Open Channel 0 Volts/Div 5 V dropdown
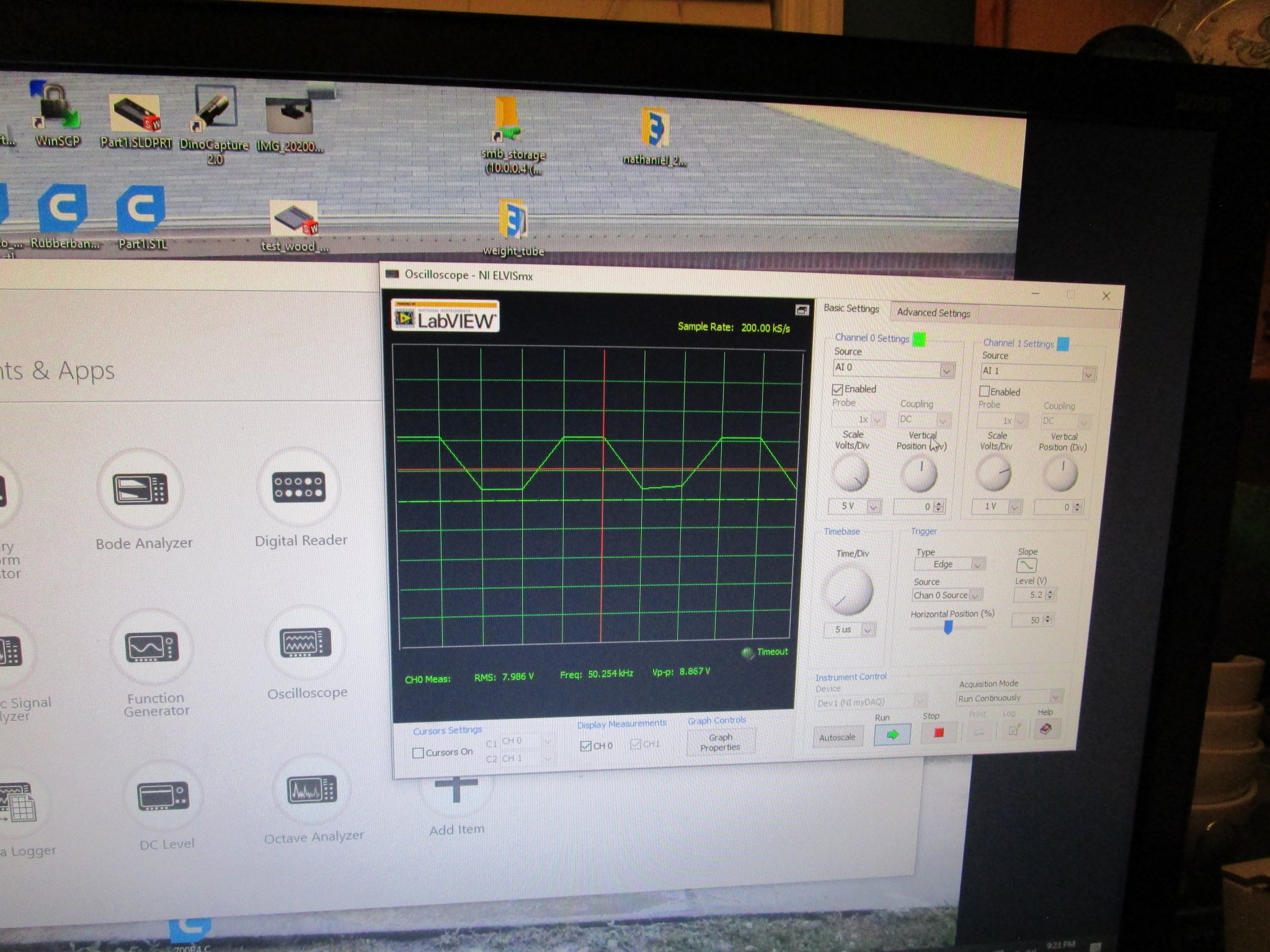This screenshot has width=1270, height=952. pyautogui.click(x=855, y=506)
